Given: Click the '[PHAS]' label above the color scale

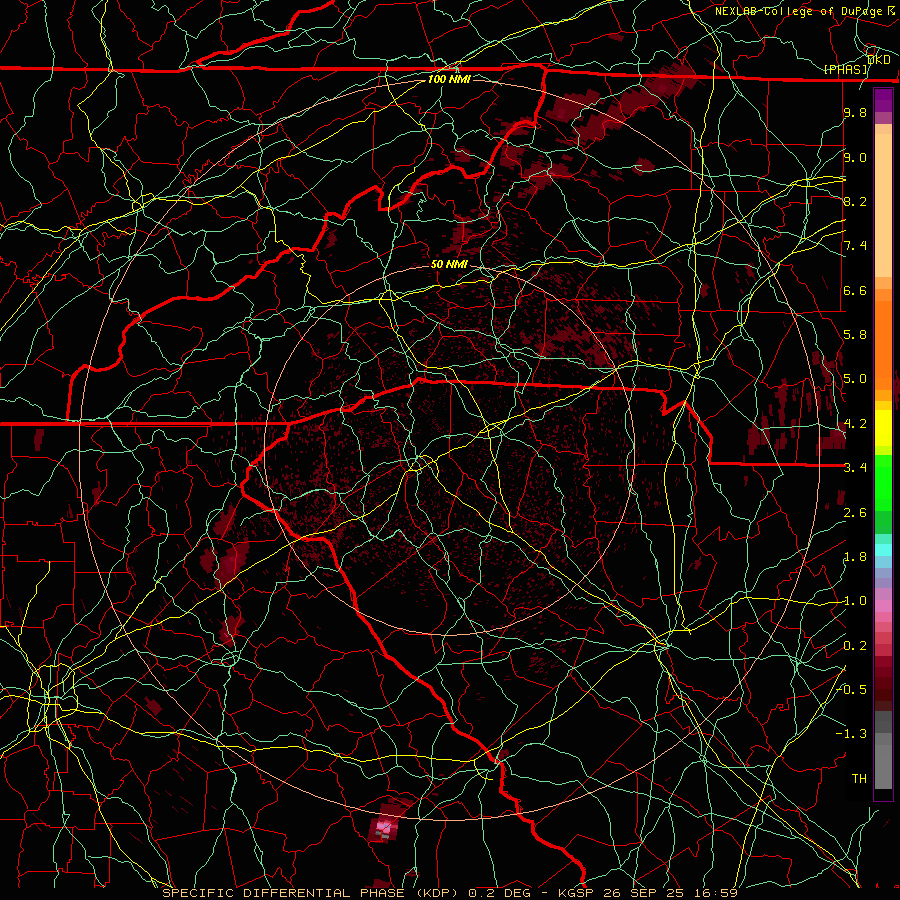Looking at the screenshot, I should tap(846, 69).
